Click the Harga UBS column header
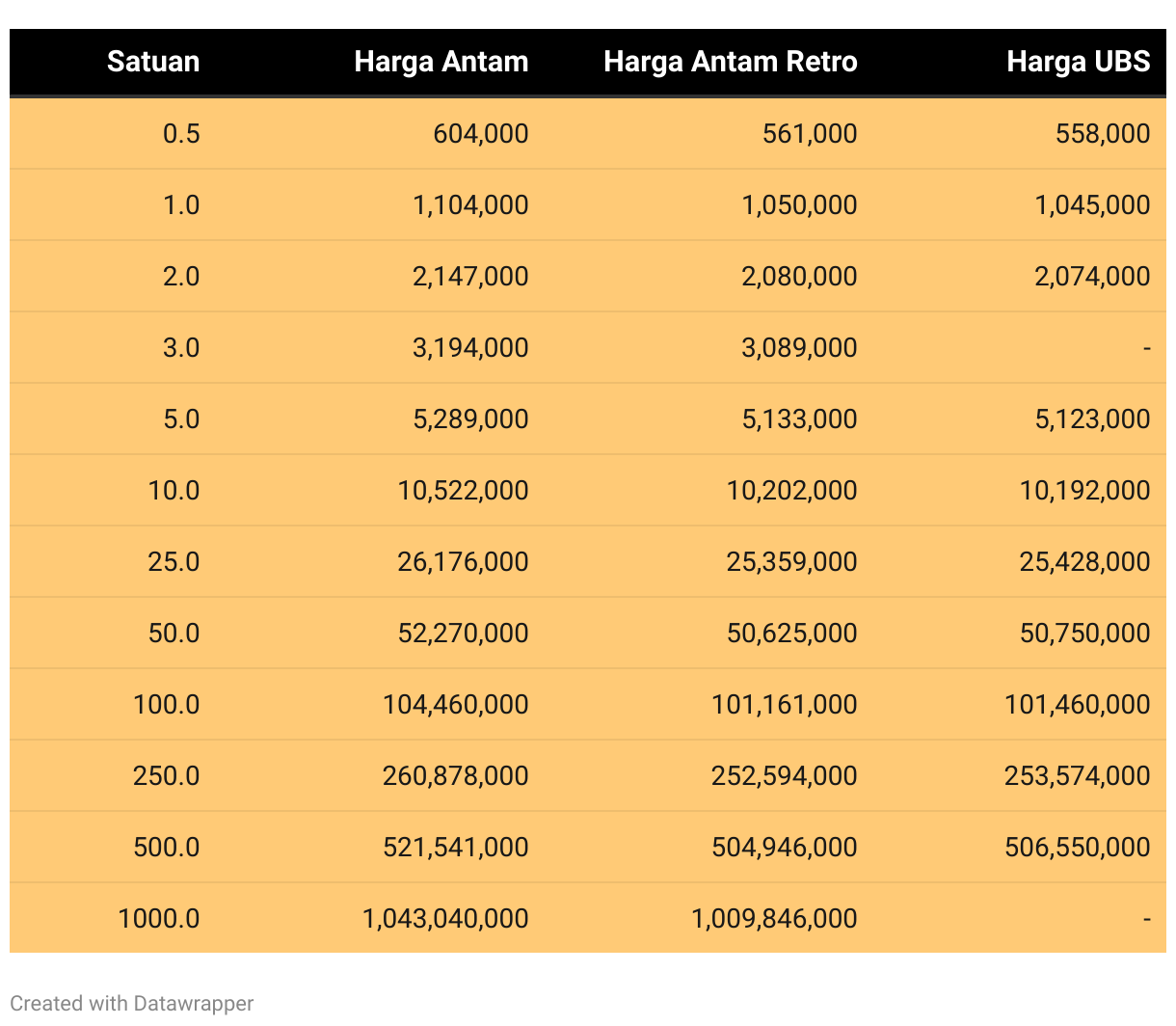Image resolution: width=1176 pixels, height=1026 pixels. click(1079, 62)
